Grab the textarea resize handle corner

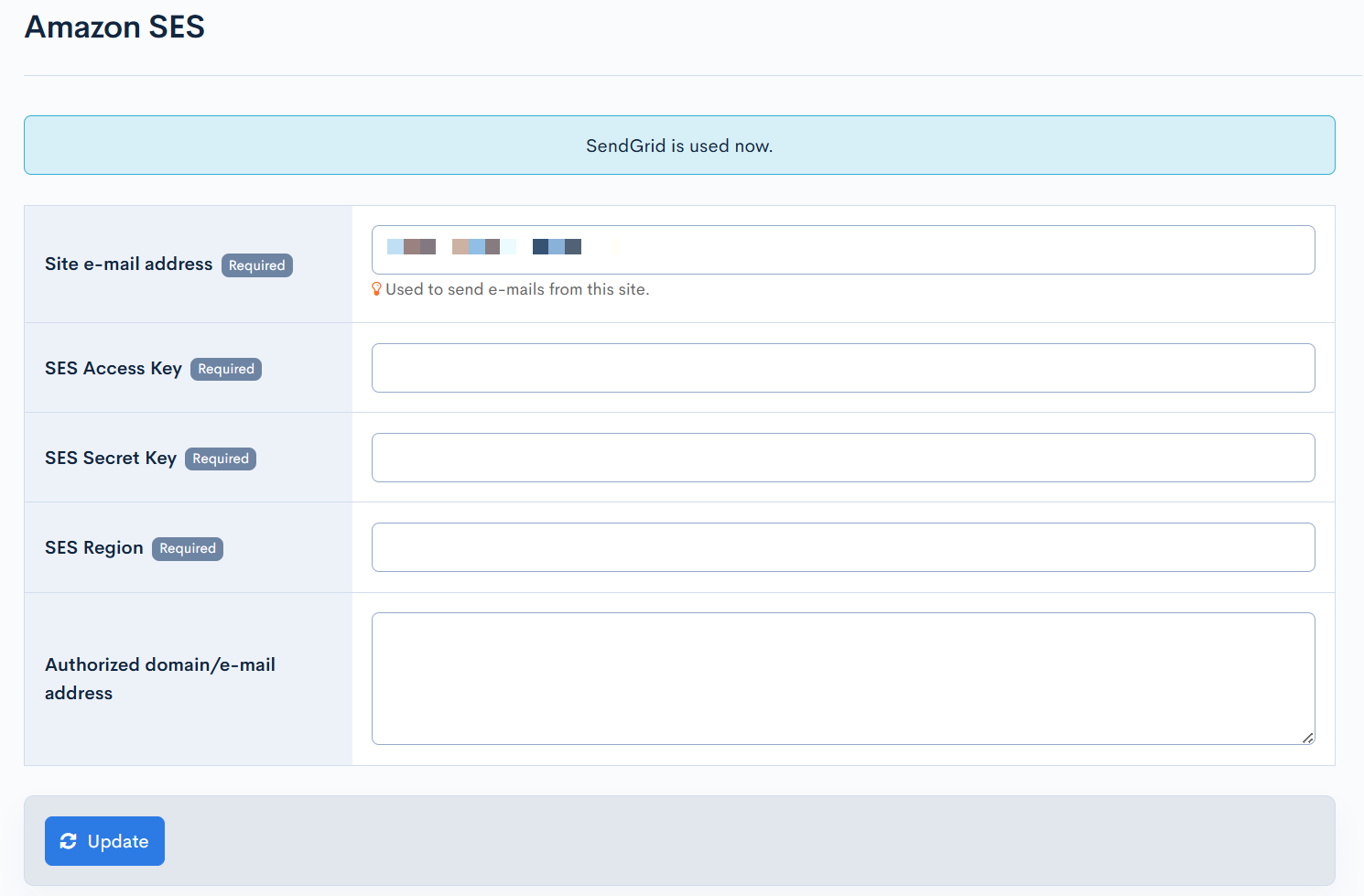click(1308, 738)
